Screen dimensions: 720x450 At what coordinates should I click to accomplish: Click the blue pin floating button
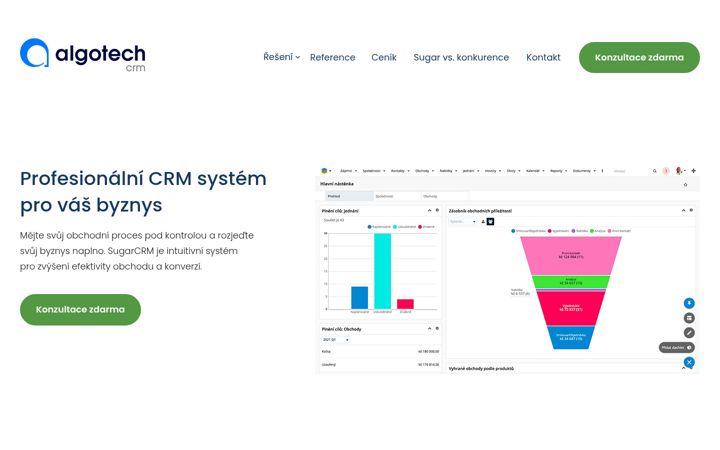point(689,303)
